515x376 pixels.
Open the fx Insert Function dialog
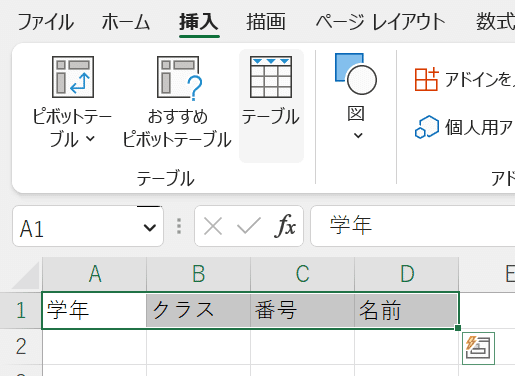click(285, 226)
